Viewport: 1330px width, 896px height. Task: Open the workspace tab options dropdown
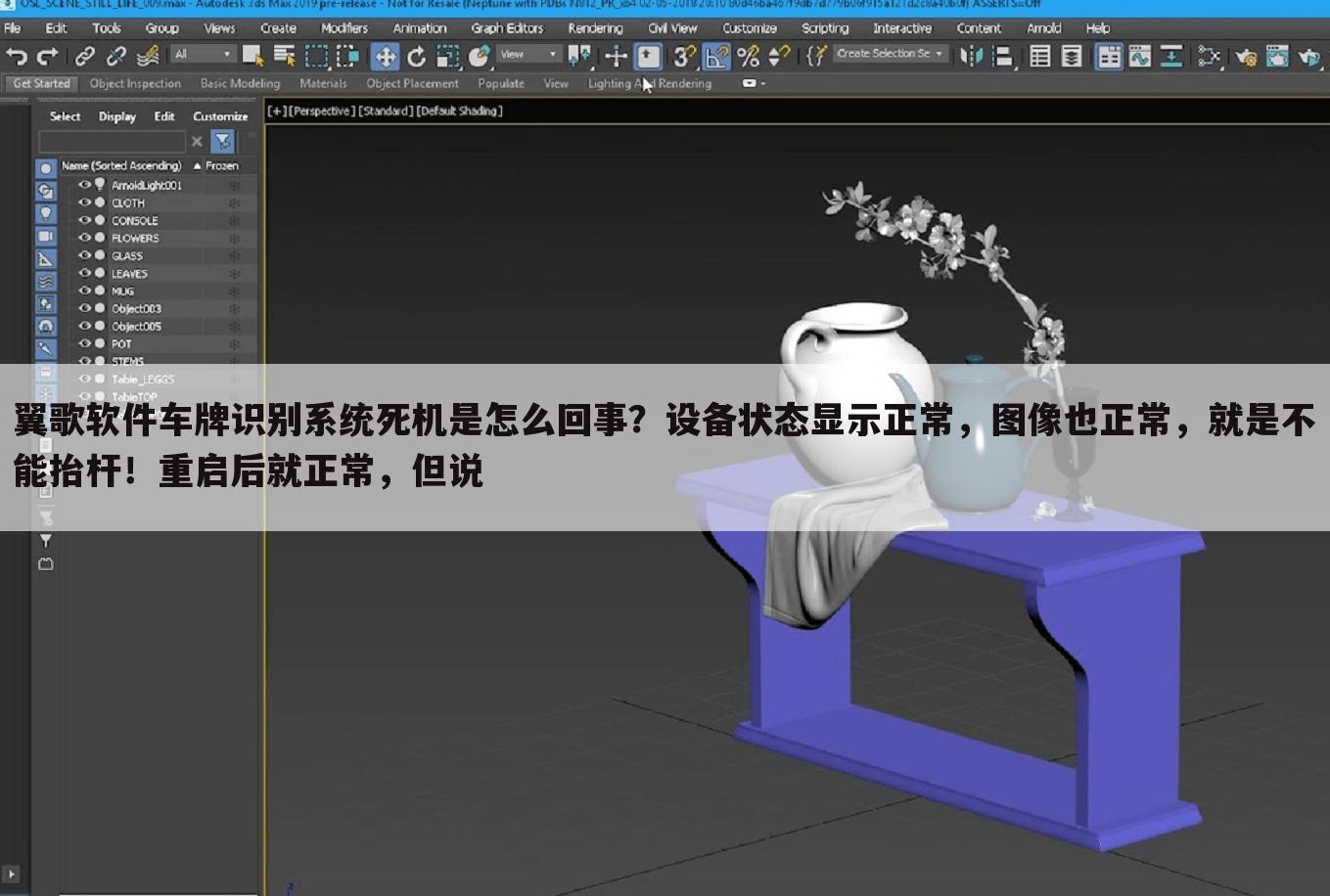click(754, 83)
